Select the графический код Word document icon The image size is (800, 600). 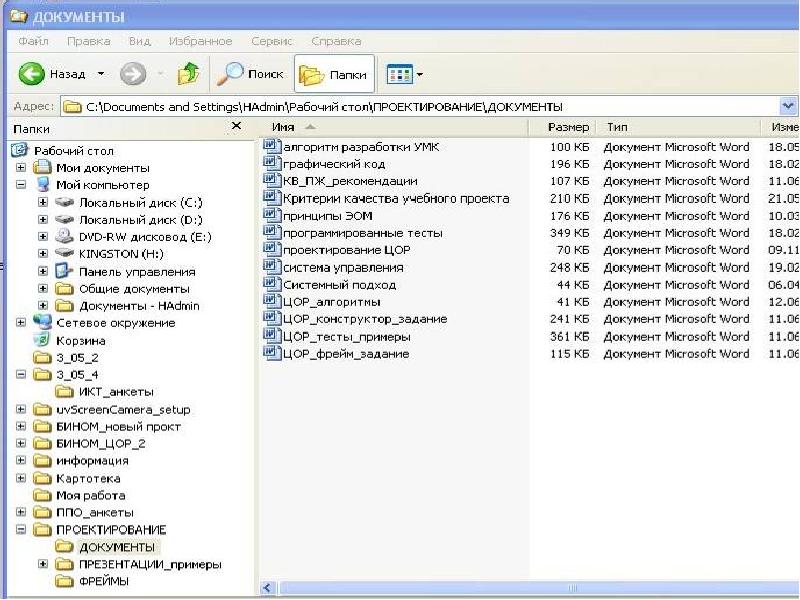pyautogui.click(x=271, y=163)
